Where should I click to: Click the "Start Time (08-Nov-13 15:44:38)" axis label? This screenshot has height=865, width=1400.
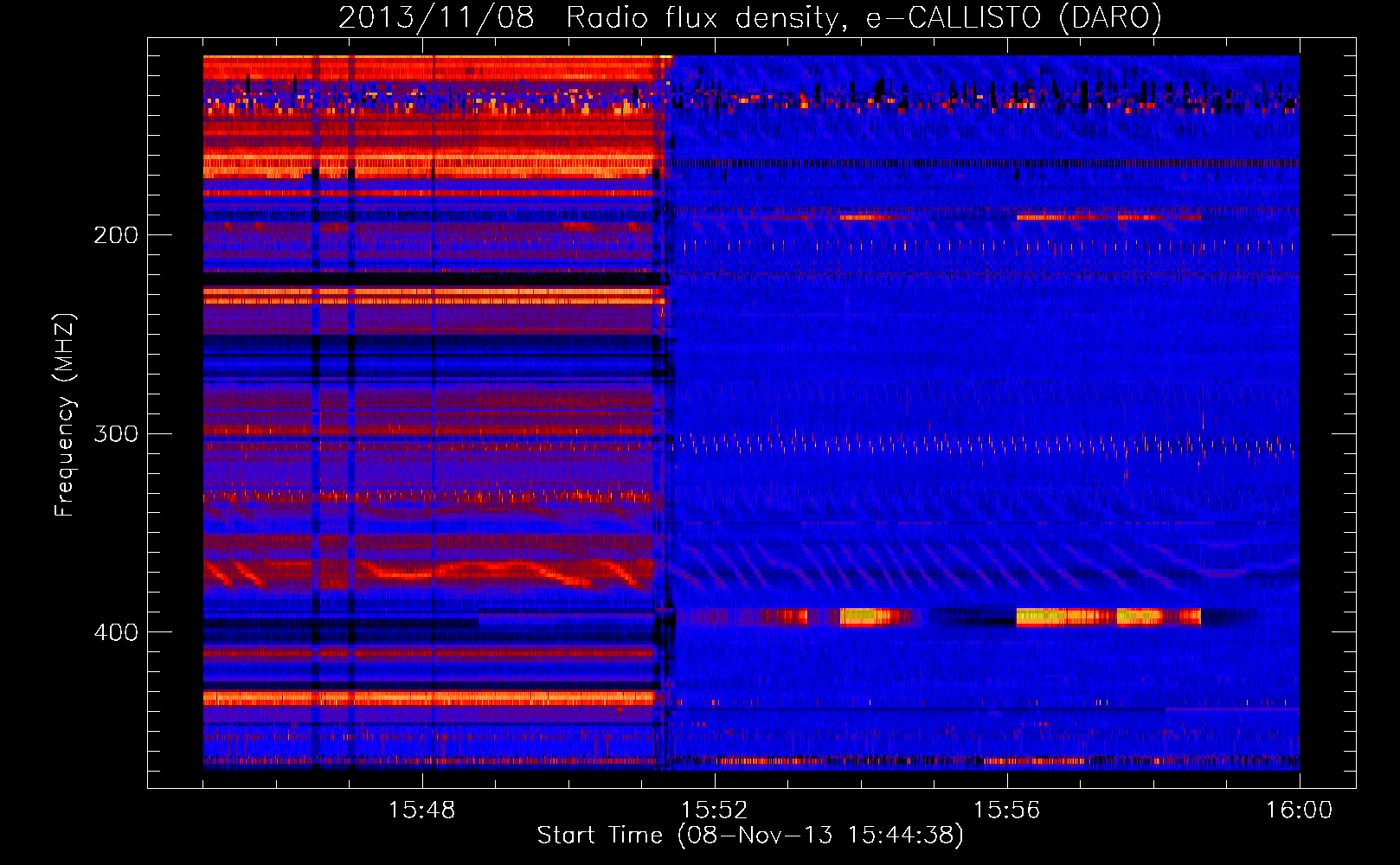(750, 836)
